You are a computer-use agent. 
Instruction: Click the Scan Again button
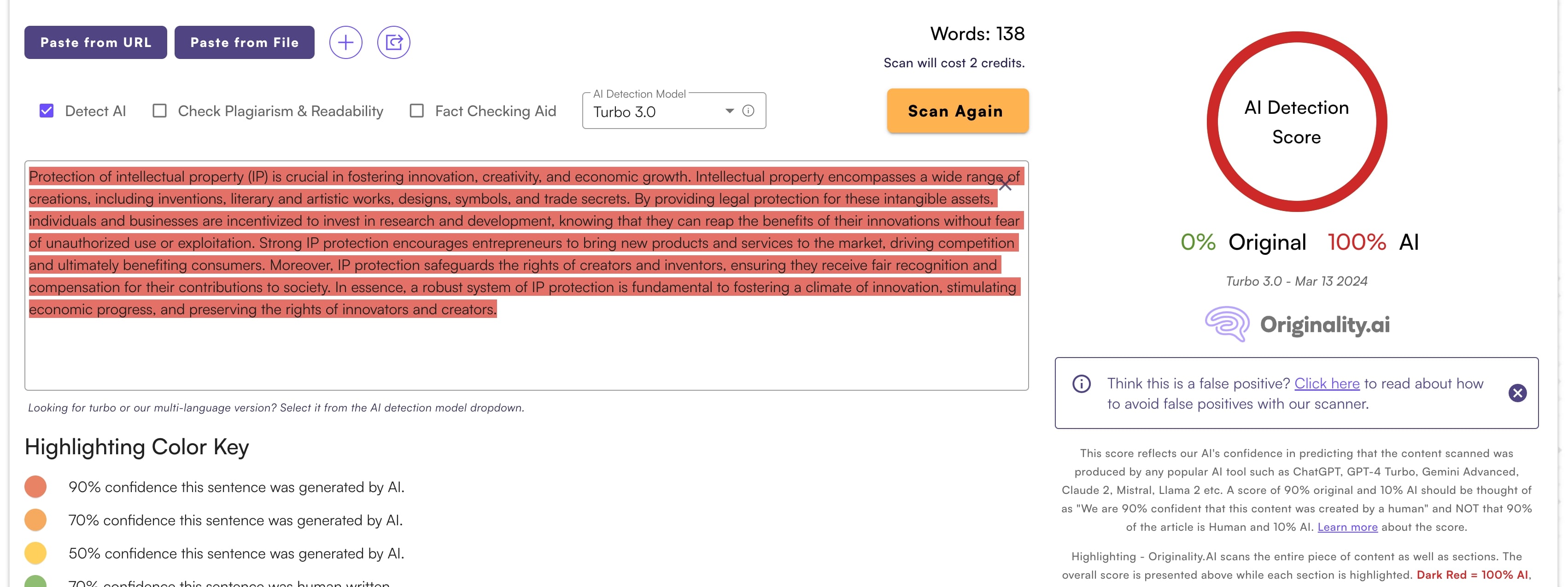coord(957,111)
